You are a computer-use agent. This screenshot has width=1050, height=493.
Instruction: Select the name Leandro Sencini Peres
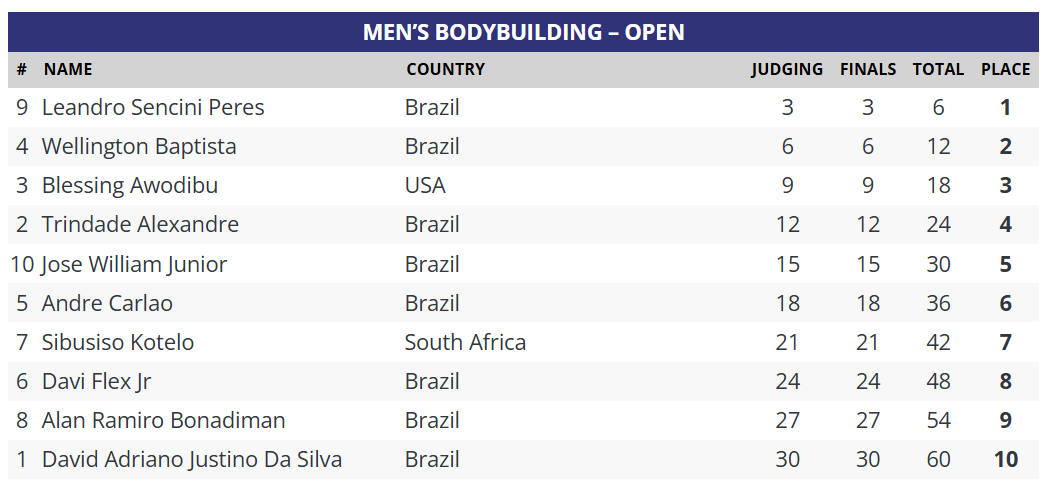click(x=153, y=108)
